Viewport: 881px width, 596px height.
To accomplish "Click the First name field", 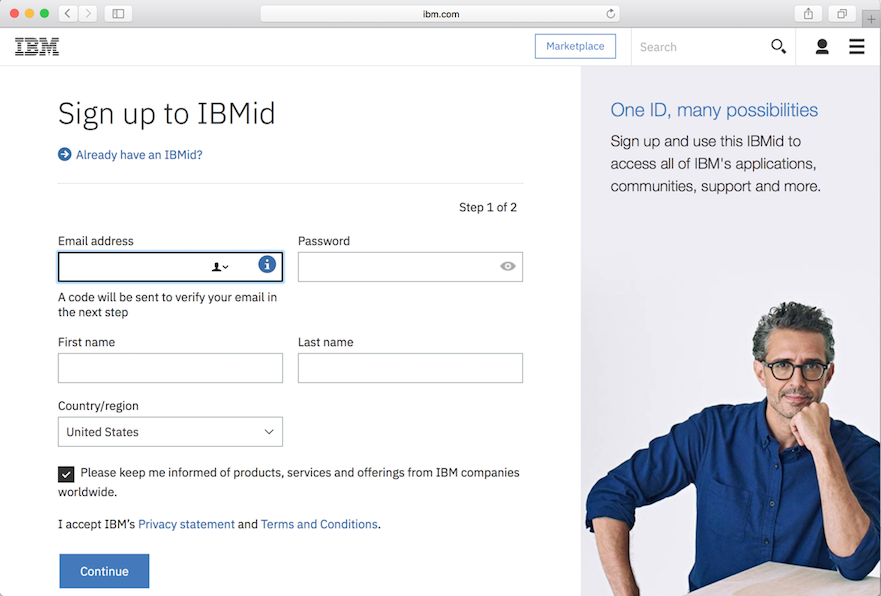I will 170,368.
